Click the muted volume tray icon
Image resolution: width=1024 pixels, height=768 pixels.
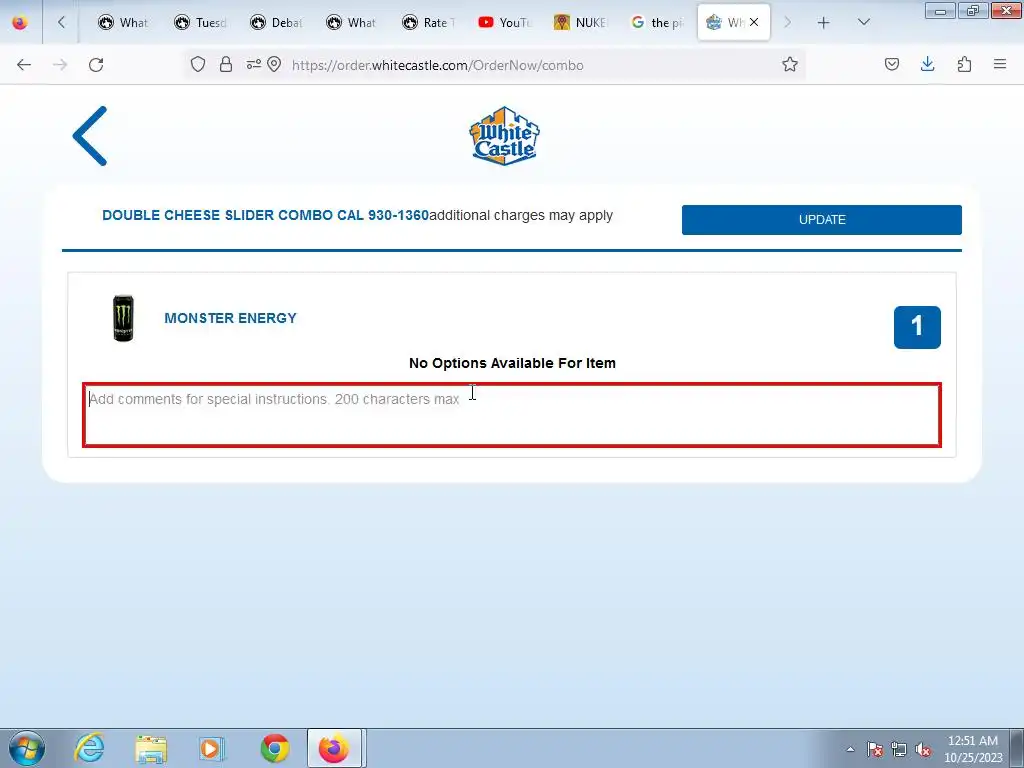pos(923,749)
